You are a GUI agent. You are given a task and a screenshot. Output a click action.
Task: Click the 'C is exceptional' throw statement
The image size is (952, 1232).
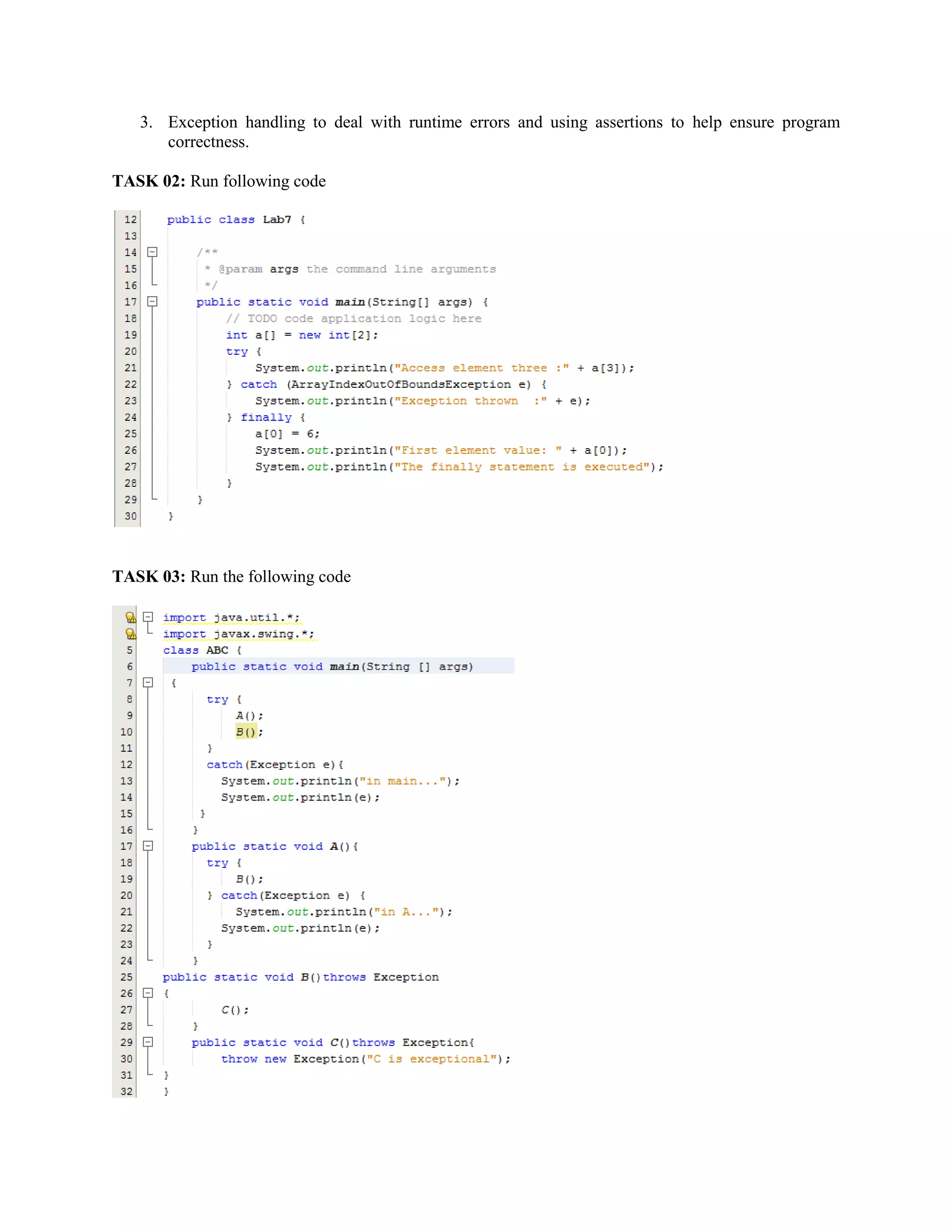[x=366, y=1060]
